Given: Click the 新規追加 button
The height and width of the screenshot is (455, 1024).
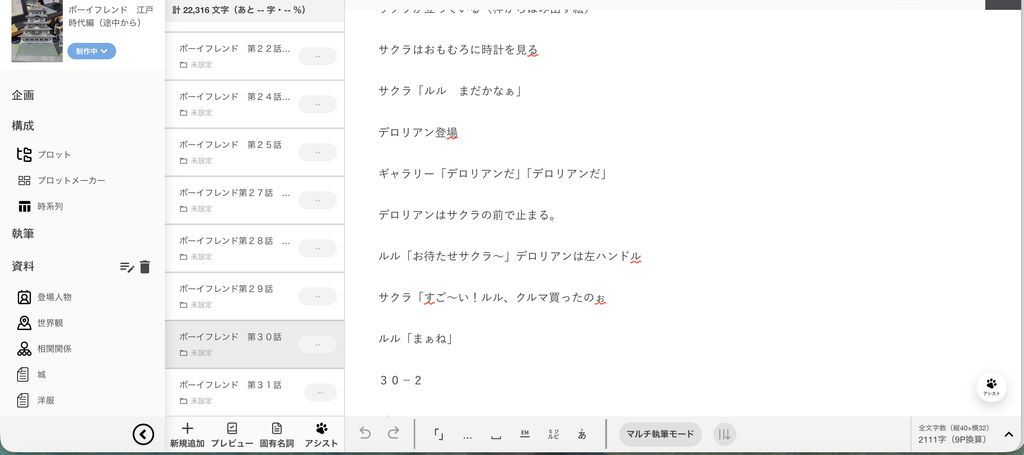Looking at the screenshot, I should coord(187,435).
